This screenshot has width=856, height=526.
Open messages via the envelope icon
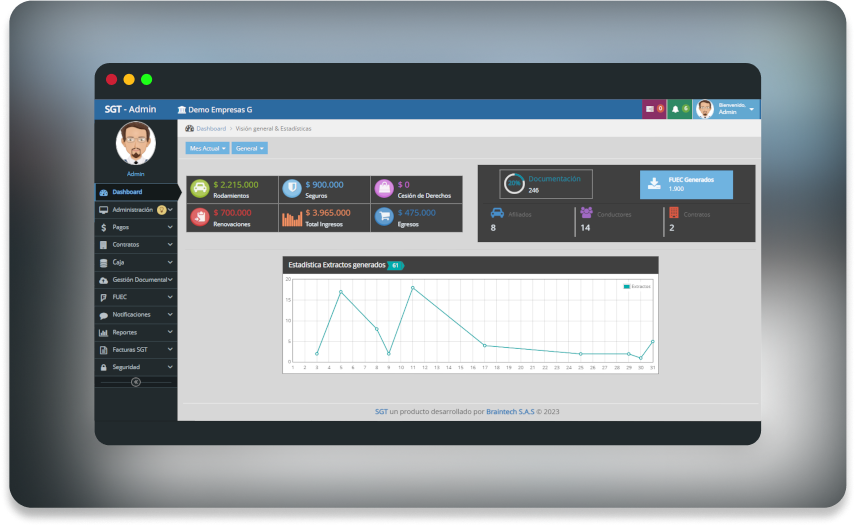click(653, 108)
